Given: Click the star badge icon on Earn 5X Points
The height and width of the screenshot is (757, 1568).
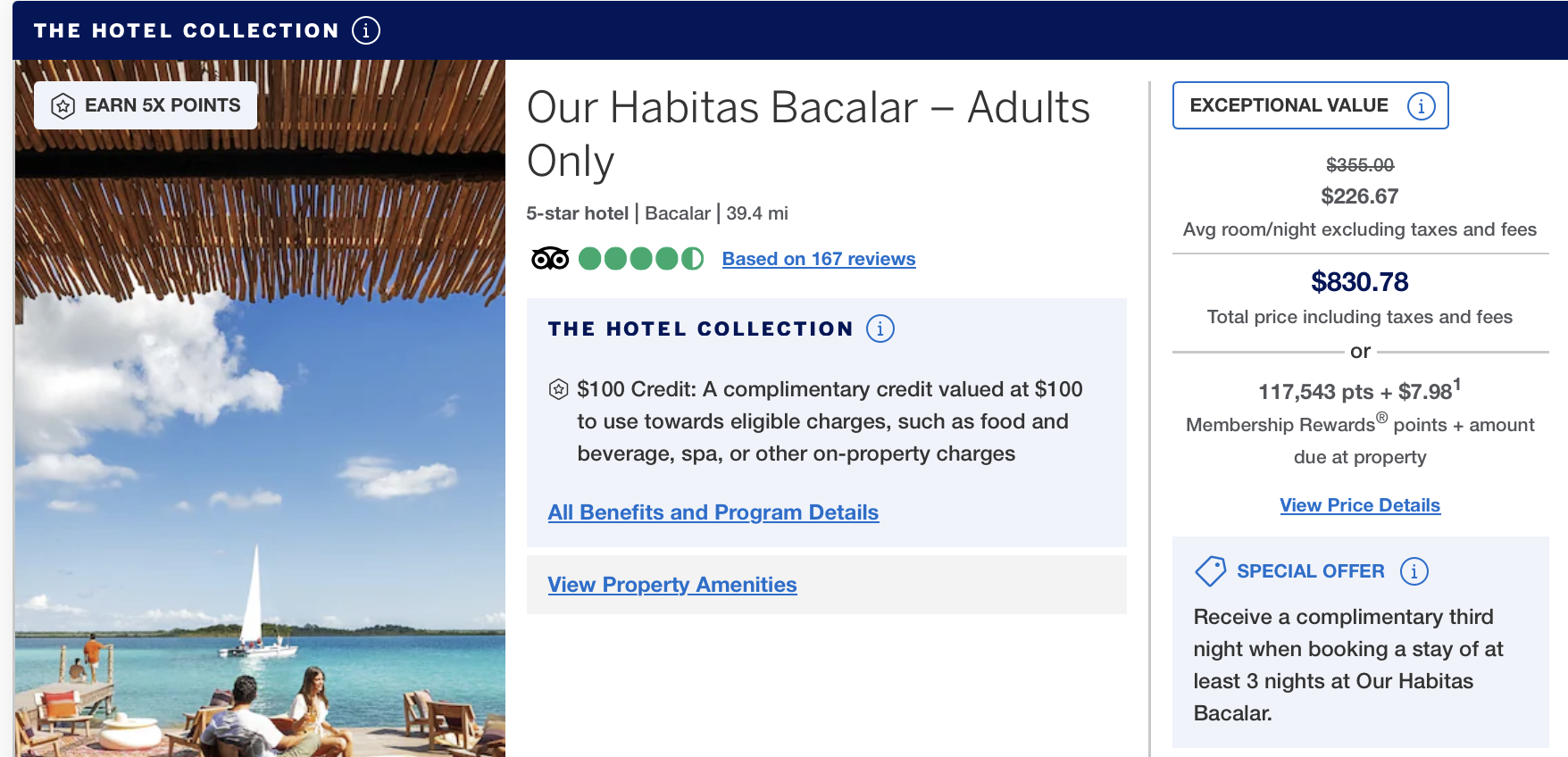Looking at the screenshot, I should click(63, 106).
